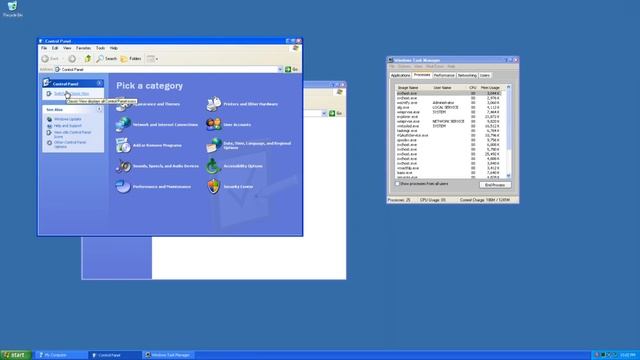Open the File menu in Control Panel
640x360 pixels.
(x=44, y=48)
